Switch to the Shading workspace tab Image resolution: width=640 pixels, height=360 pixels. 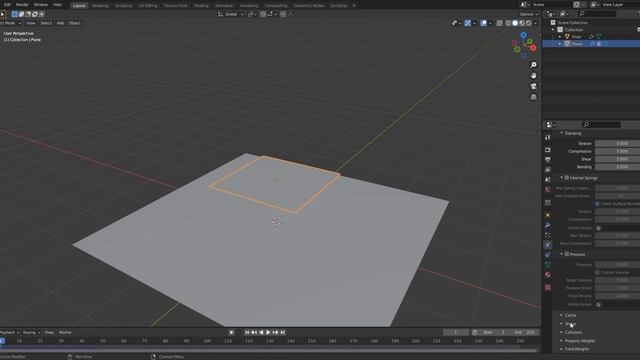201,6
